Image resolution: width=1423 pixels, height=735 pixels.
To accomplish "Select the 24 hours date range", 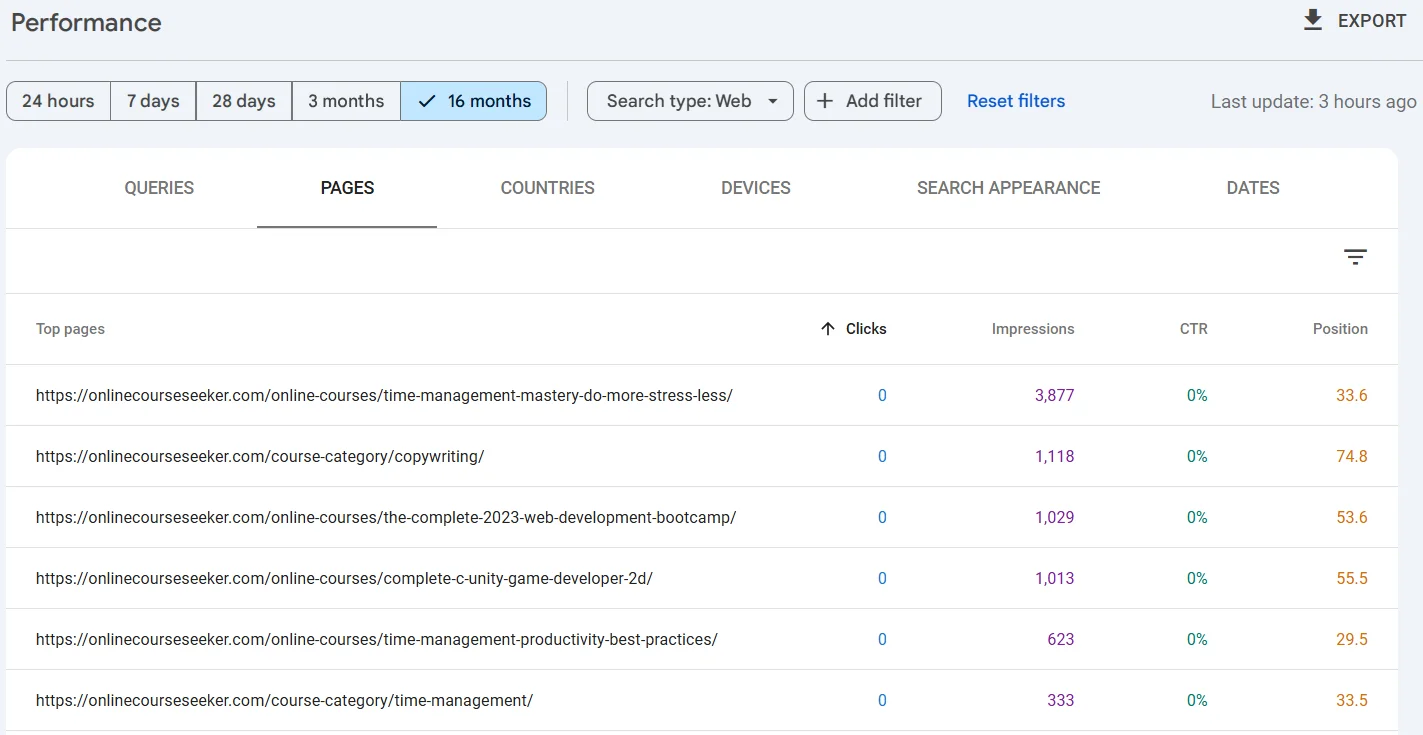I will (58, 101).
